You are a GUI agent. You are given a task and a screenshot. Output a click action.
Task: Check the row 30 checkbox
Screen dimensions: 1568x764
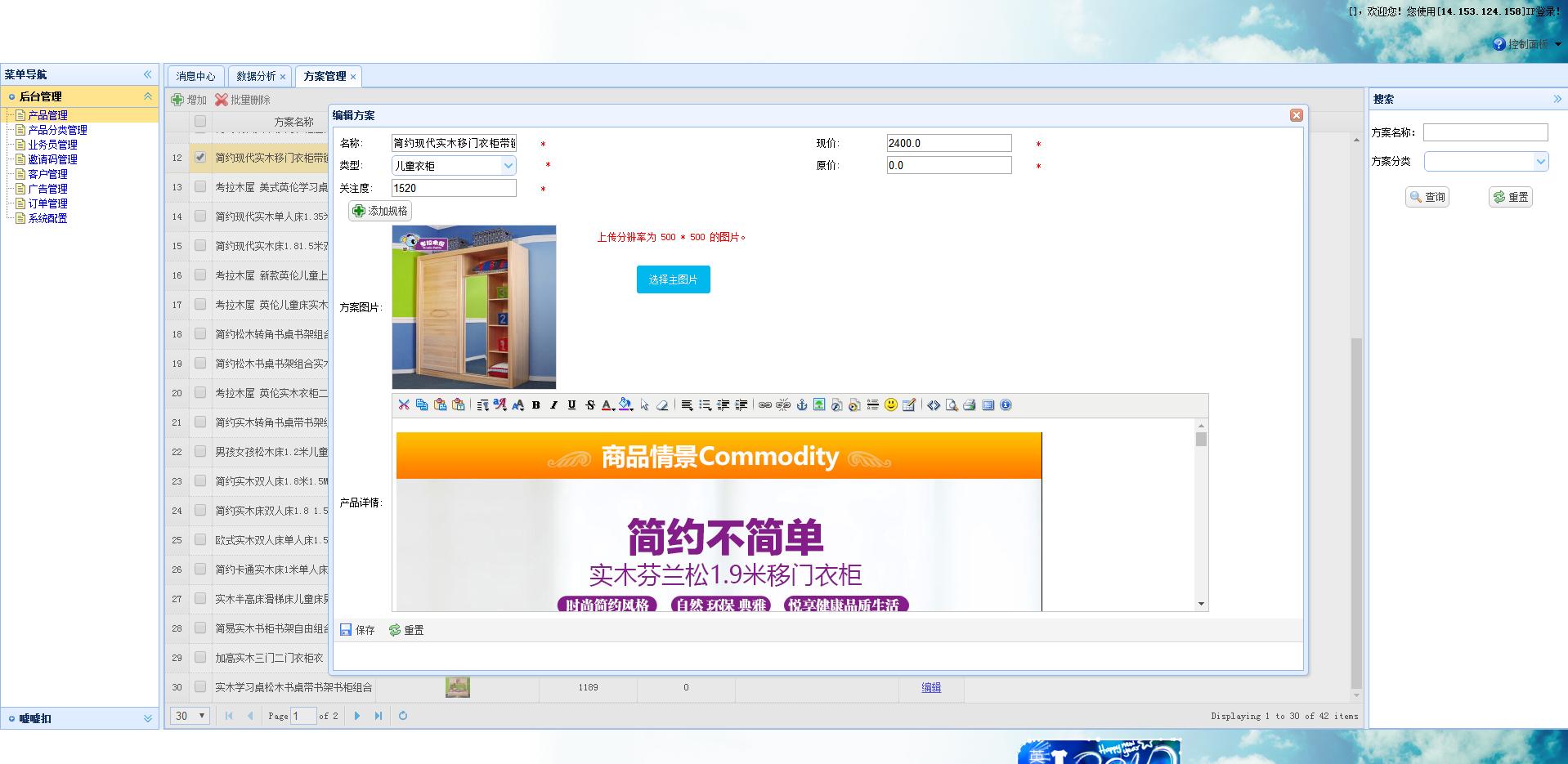[x=200, y=686]
